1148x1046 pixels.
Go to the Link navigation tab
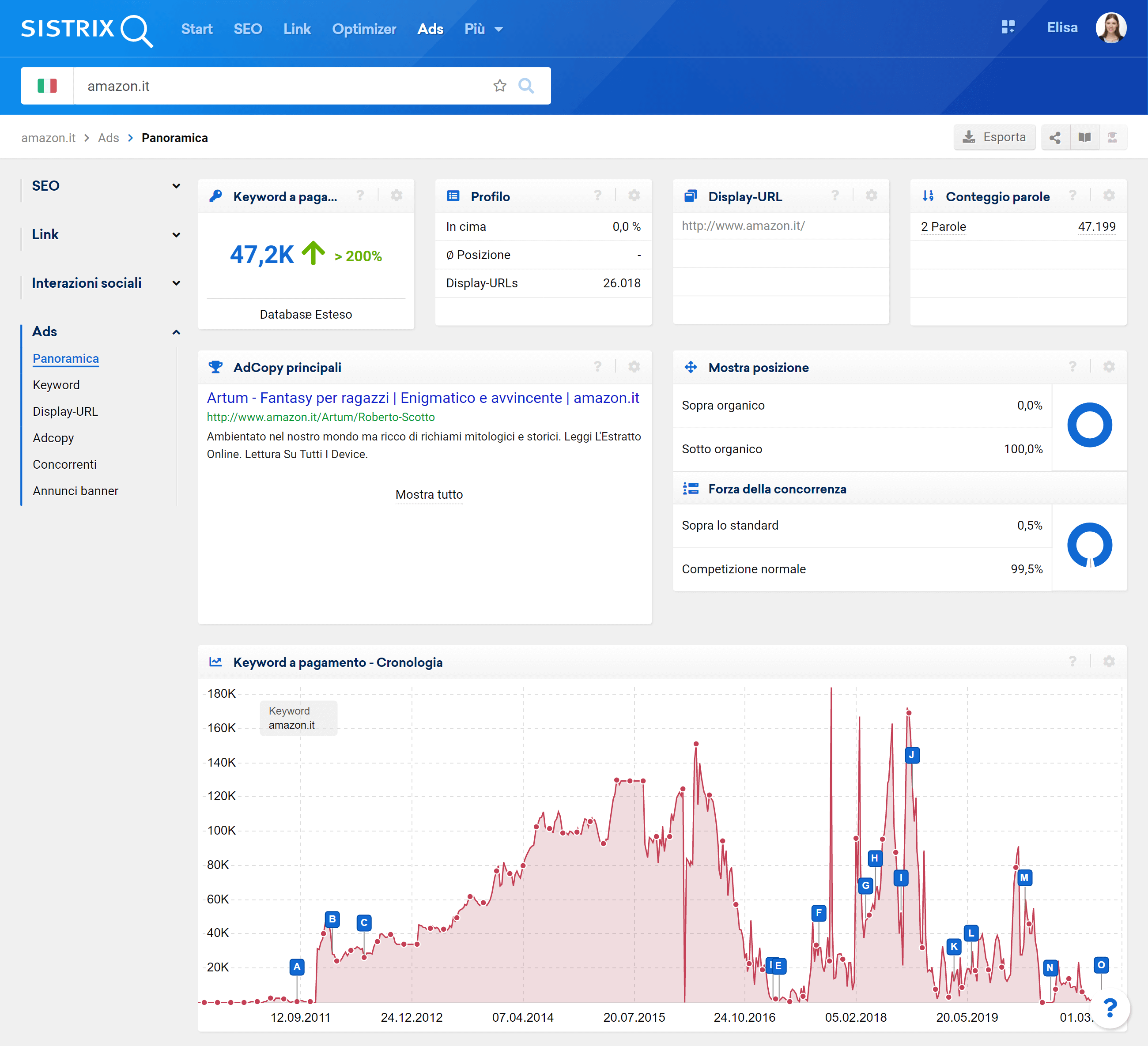[x=297, y=29]
